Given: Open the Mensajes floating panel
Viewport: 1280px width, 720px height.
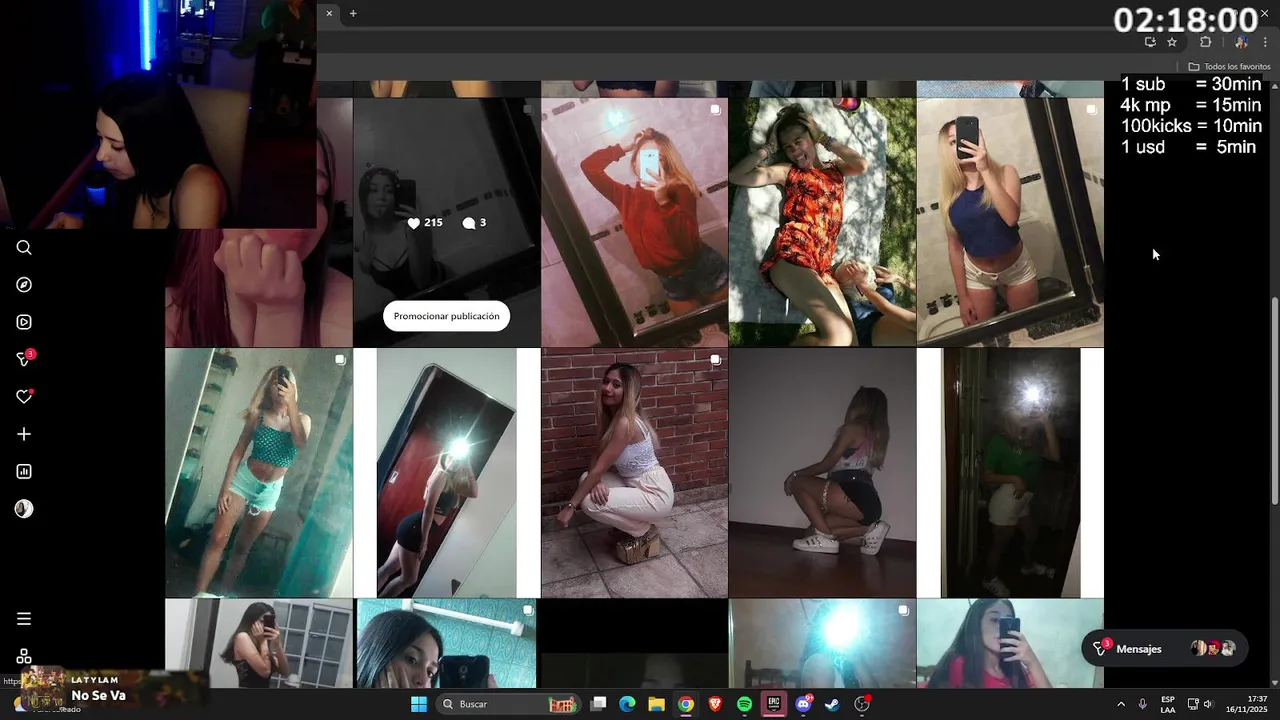Looking at the screenshot, I should tap(1164, 649).
